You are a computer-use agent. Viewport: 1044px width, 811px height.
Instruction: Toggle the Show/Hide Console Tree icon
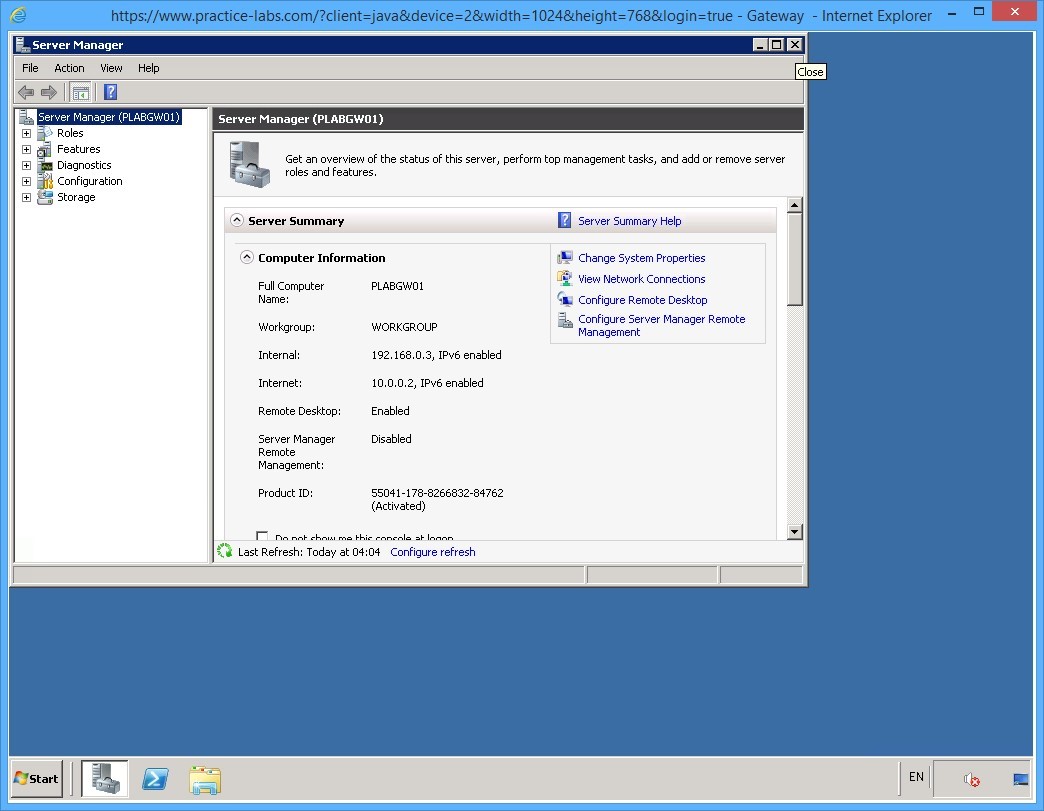coord(80,92)
